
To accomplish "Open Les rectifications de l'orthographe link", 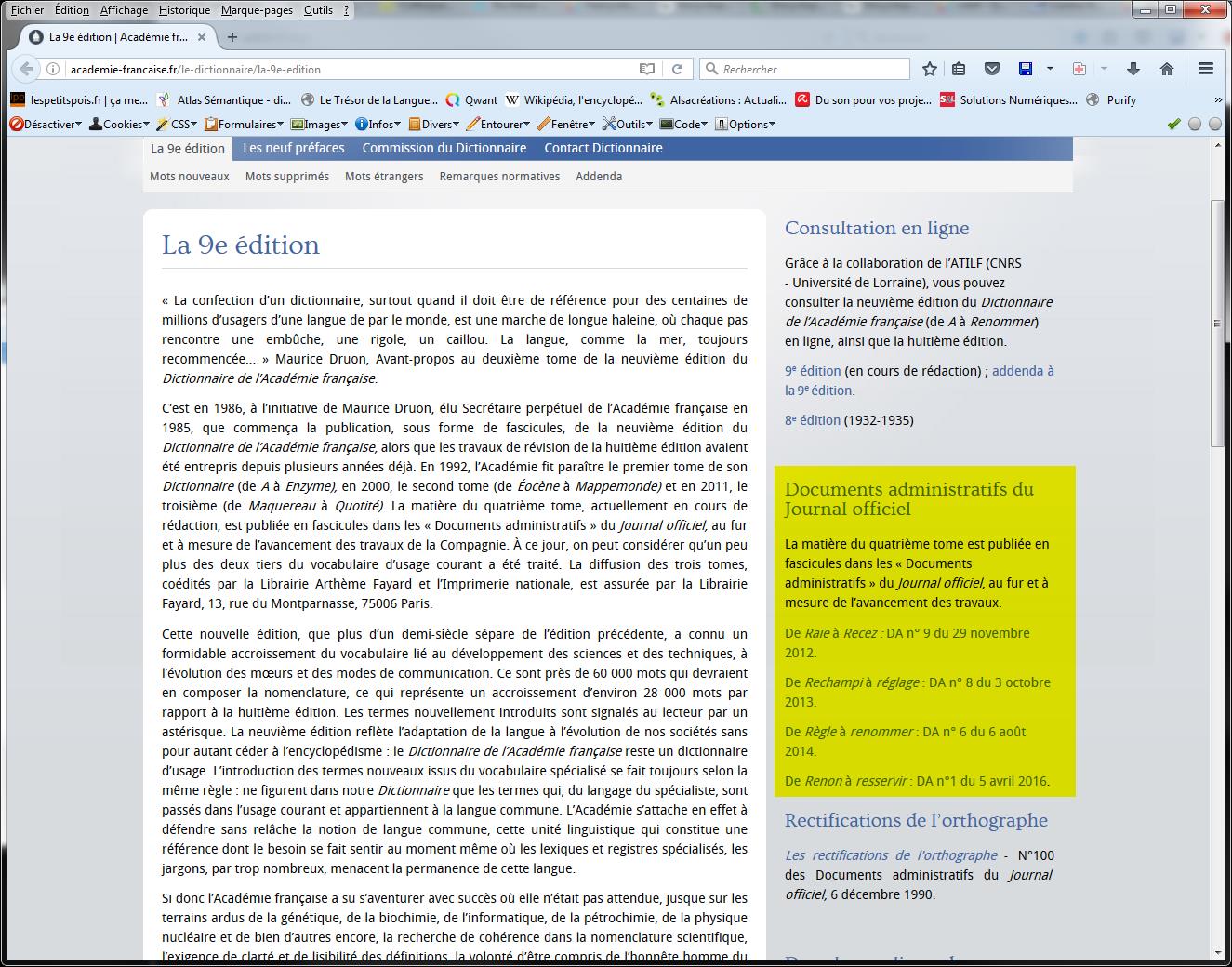I will (891, 855).
